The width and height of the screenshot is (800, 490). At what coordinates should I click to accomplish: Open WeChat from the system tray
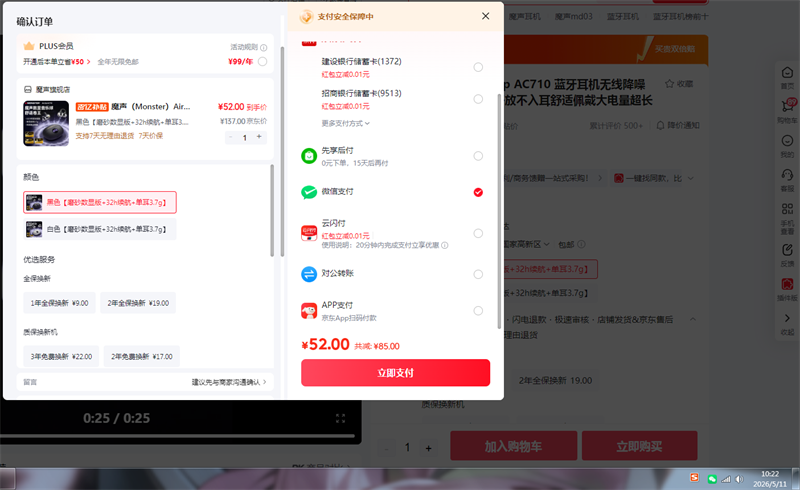click(712, 479)
